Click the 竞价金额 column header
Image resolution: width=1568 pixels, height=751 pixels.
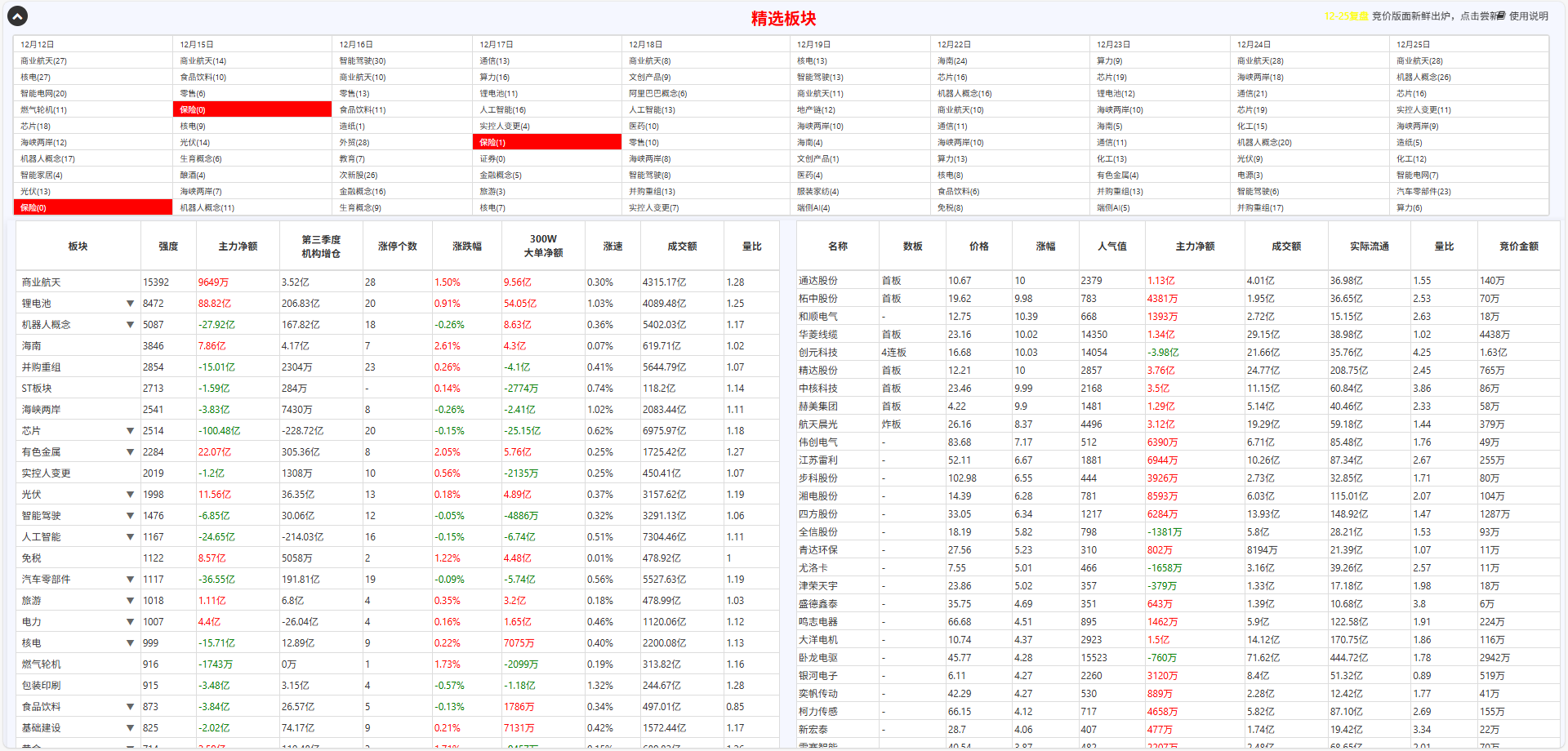point(1518,247)
